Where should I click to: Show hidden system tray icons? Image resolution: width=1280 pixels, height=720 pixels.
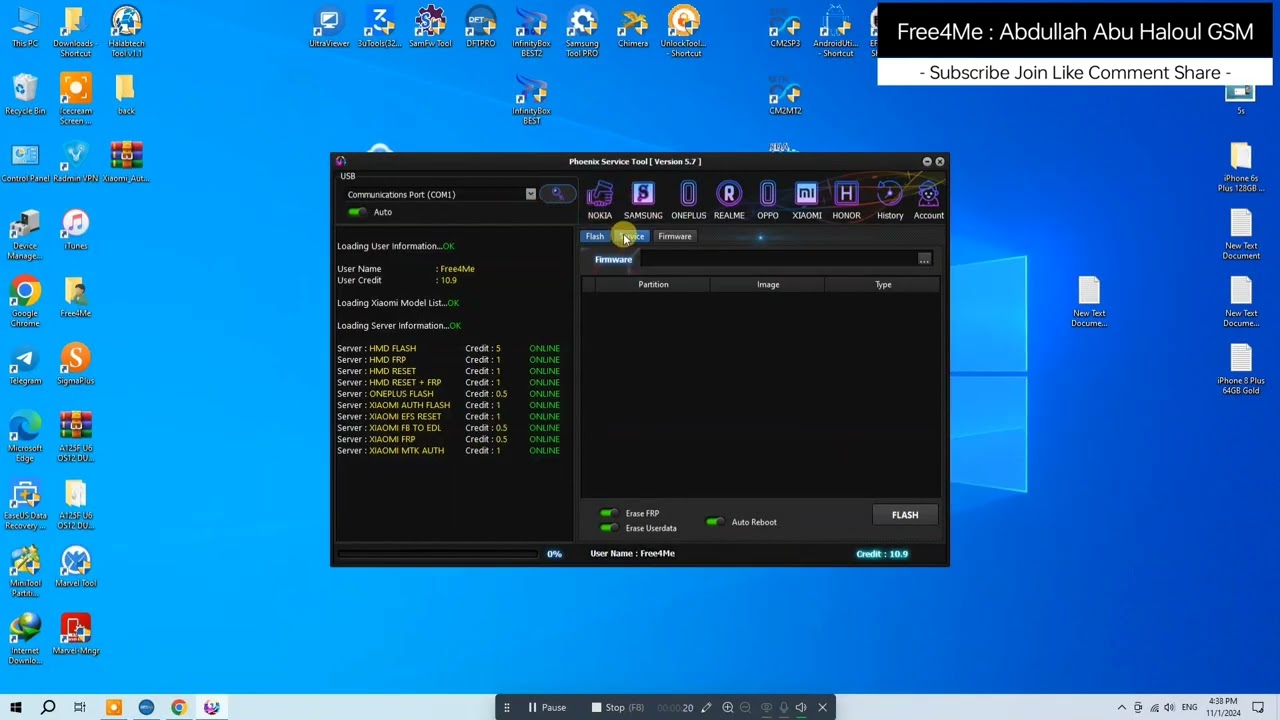pos(1121,708)
